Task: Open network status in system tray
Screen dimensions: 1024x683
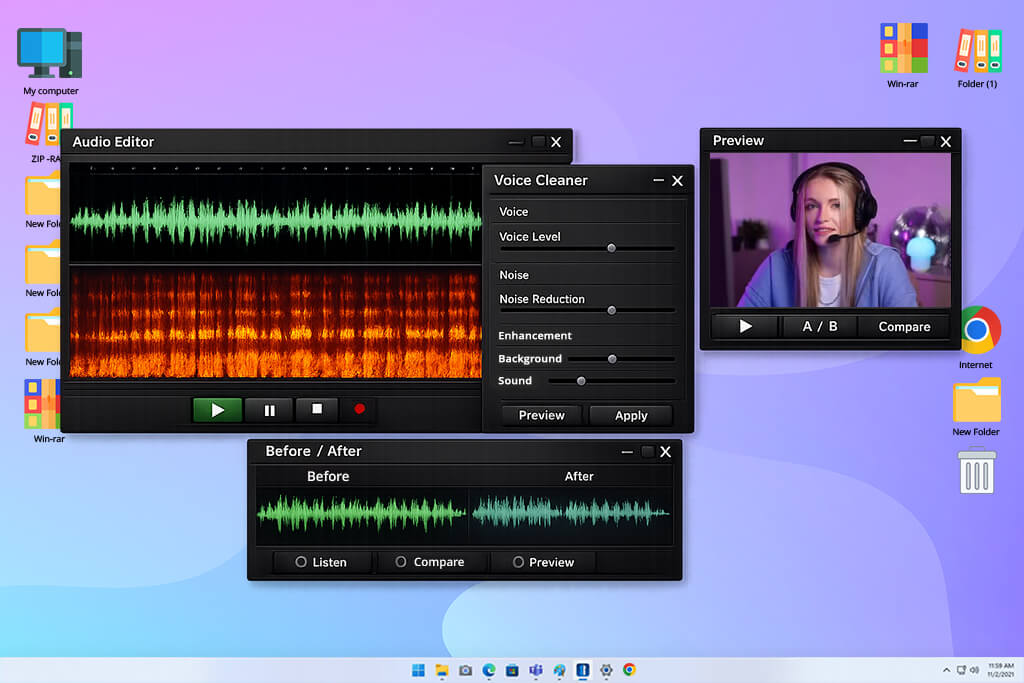Action: click(961, 670)
